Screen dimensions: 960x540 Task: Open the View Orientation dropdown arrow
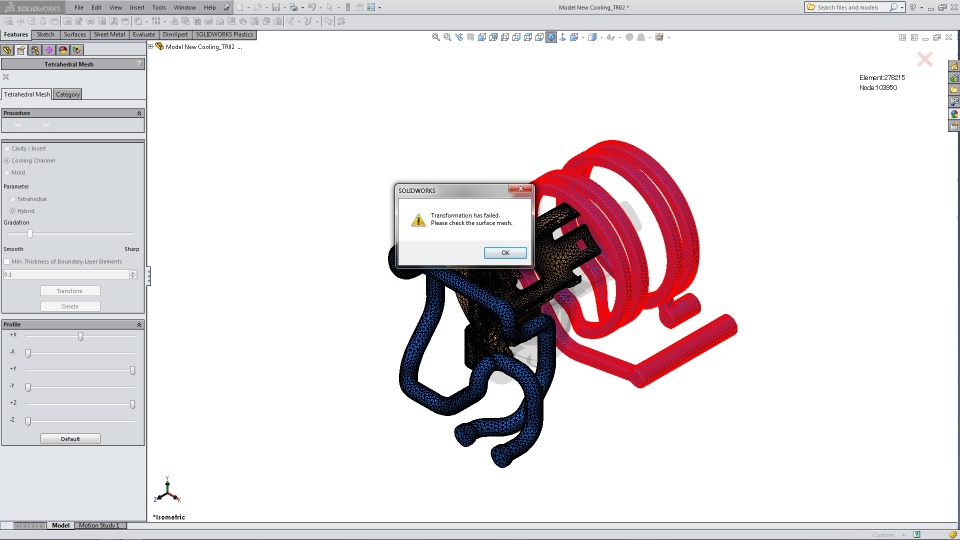[x=583, y=37]
